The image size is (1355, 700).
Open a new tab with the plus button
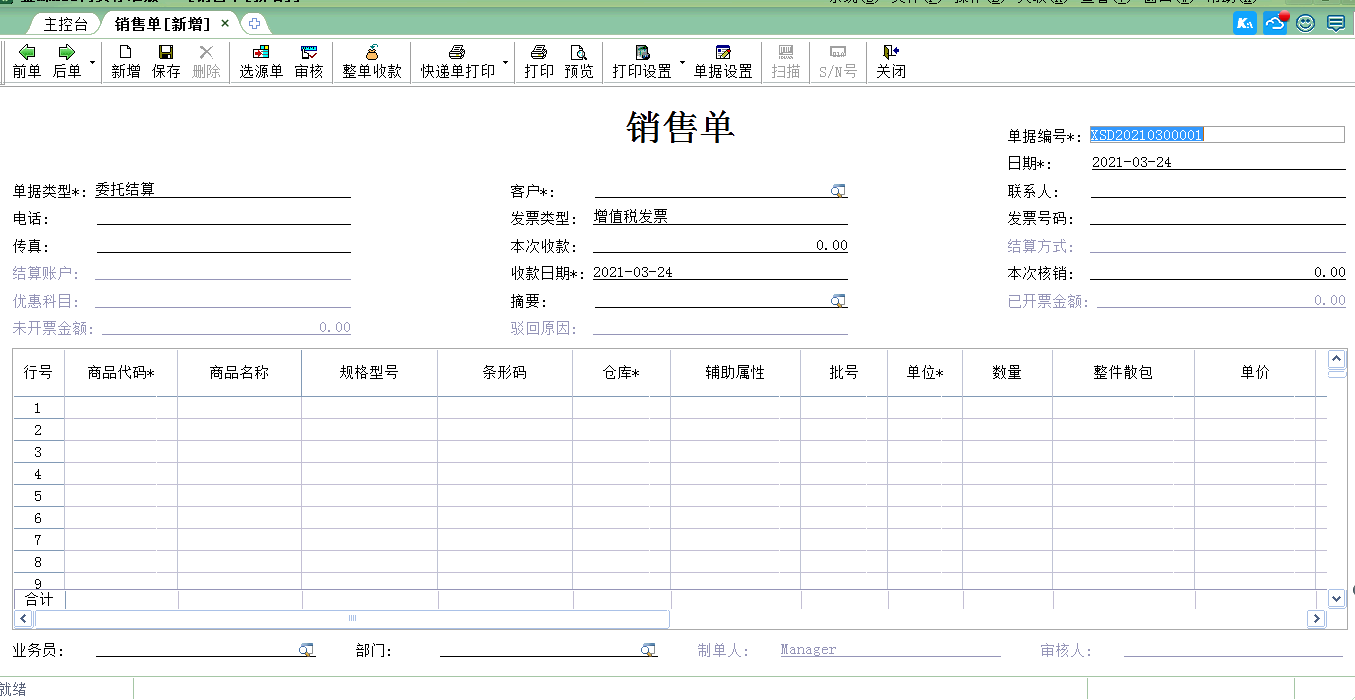point(255,25)
